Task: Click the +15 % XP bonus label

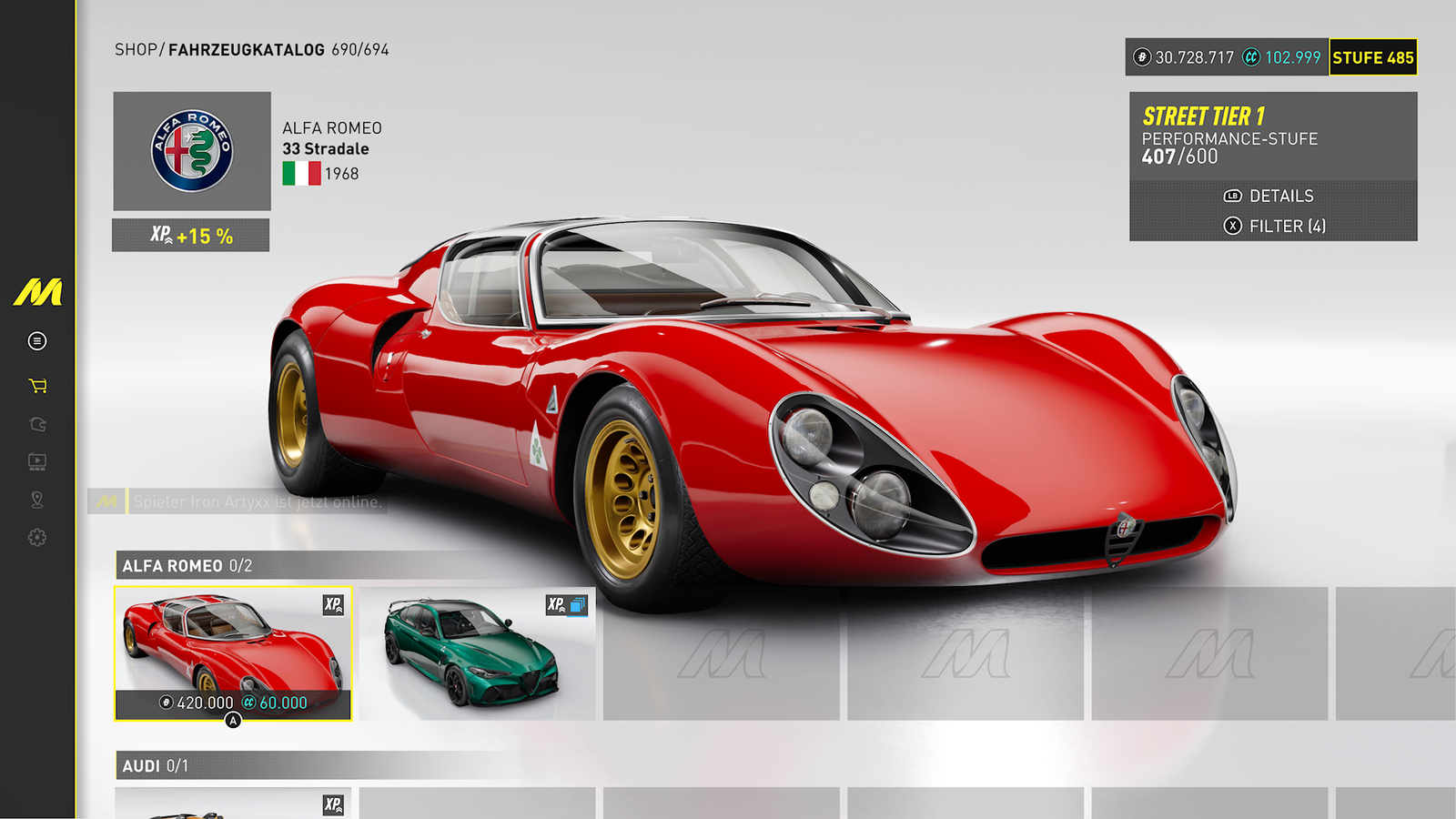Action: click(205, 237)
